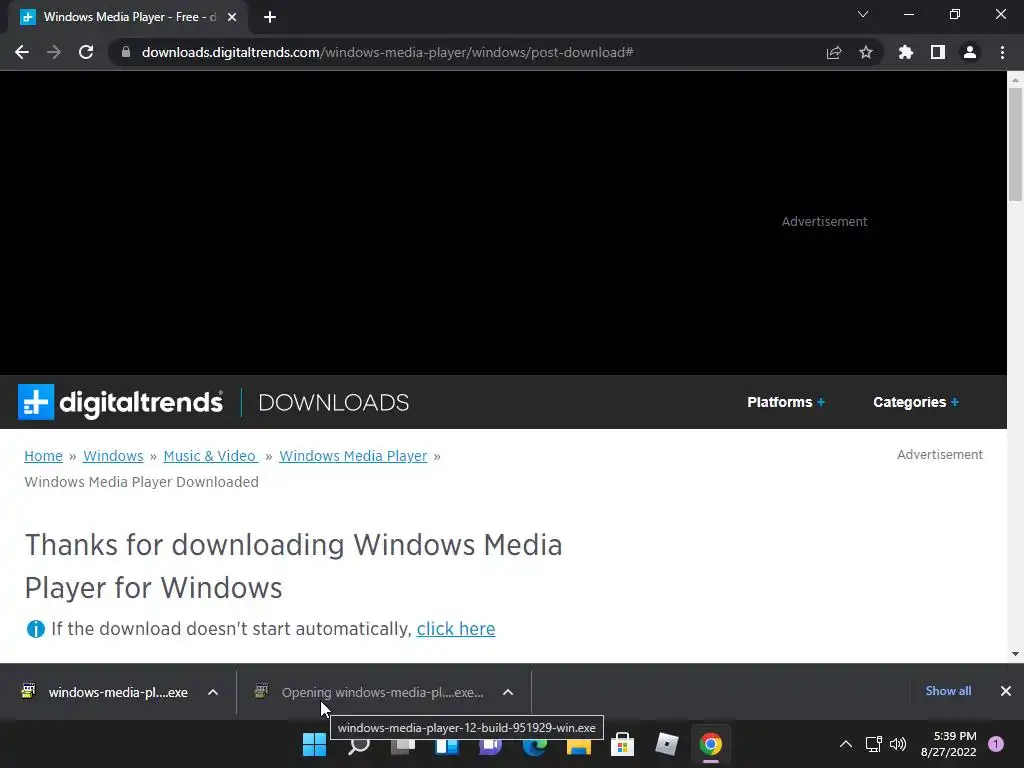Screen dimensions: 1024x768
Task: Click Show all downloads
Action: [948, 691]
